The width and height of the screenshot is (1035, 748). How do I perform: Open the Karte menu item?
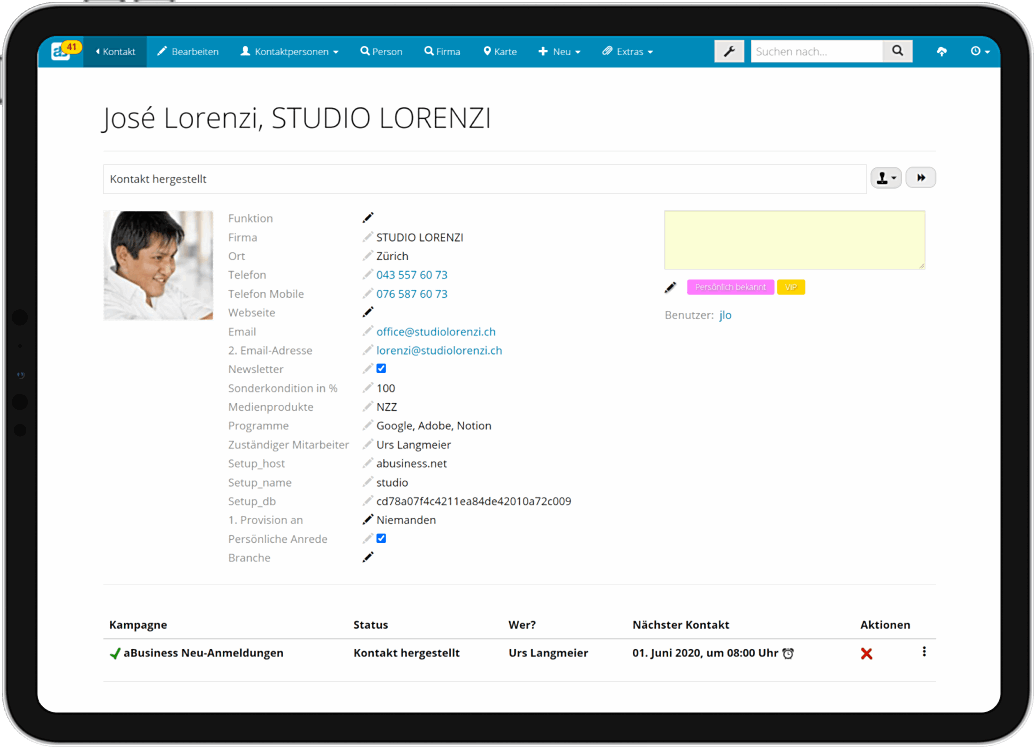click(500, 52)
